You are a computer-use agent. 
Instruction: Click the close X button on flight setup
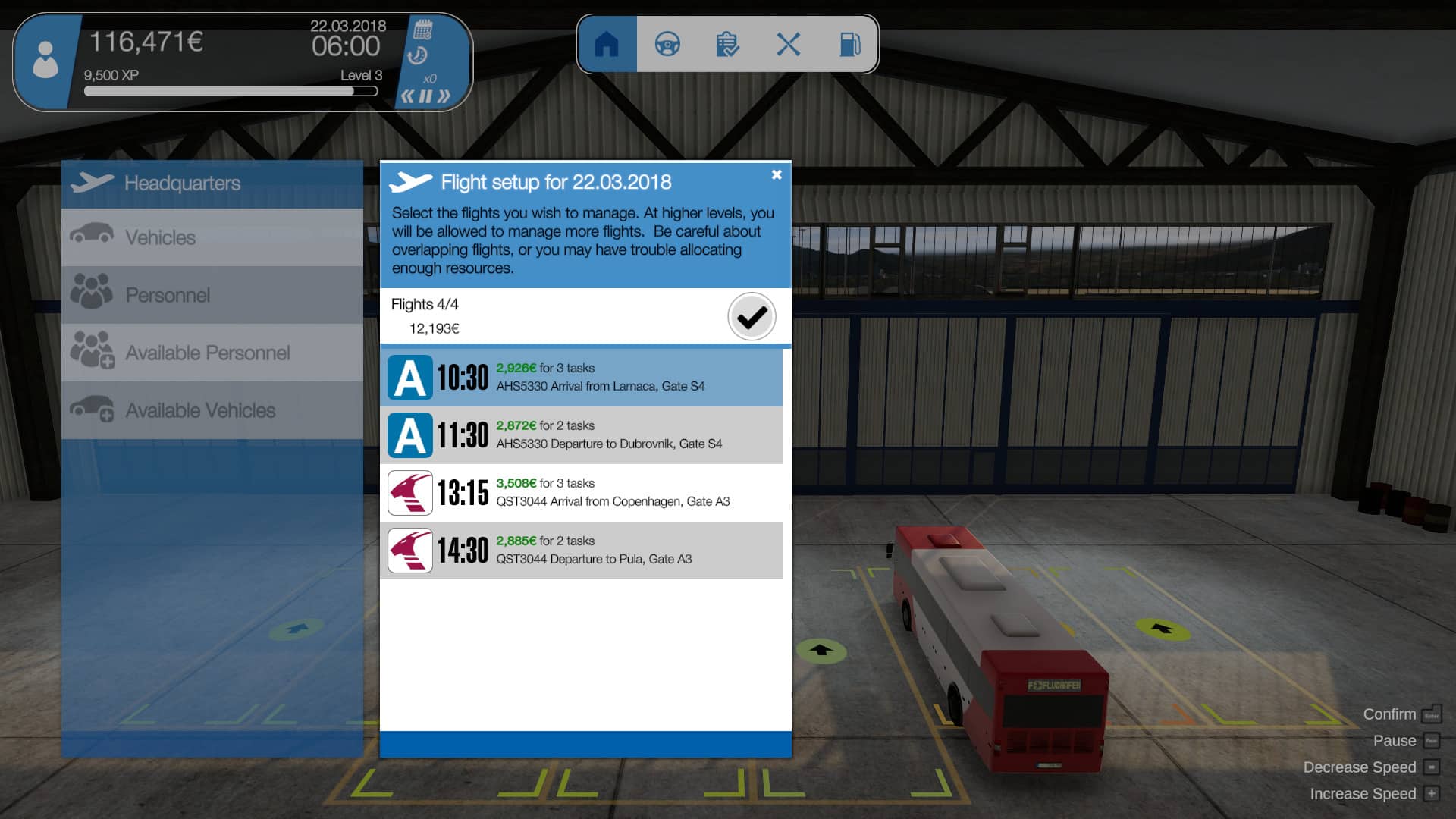pos(777,175)
